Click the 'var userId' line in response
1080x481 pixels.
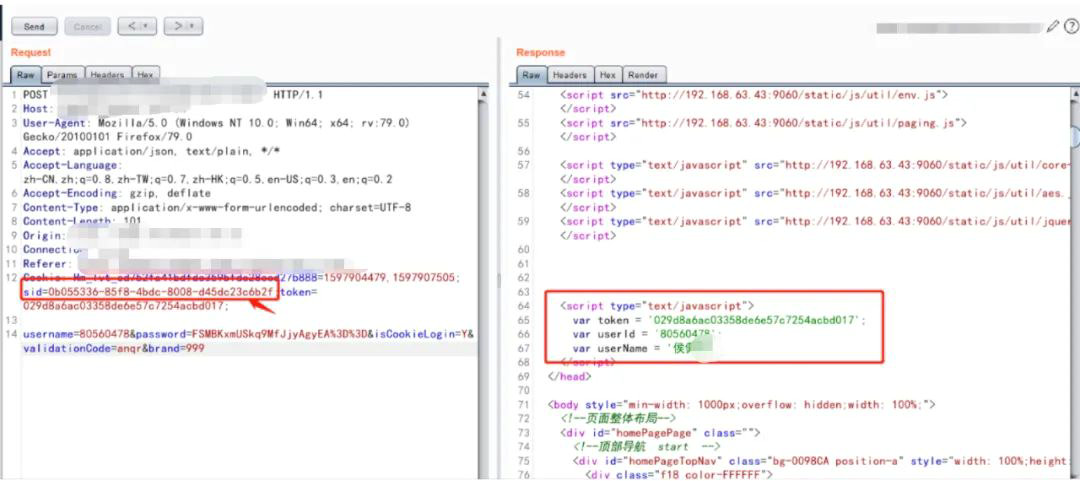click(647, 334)
